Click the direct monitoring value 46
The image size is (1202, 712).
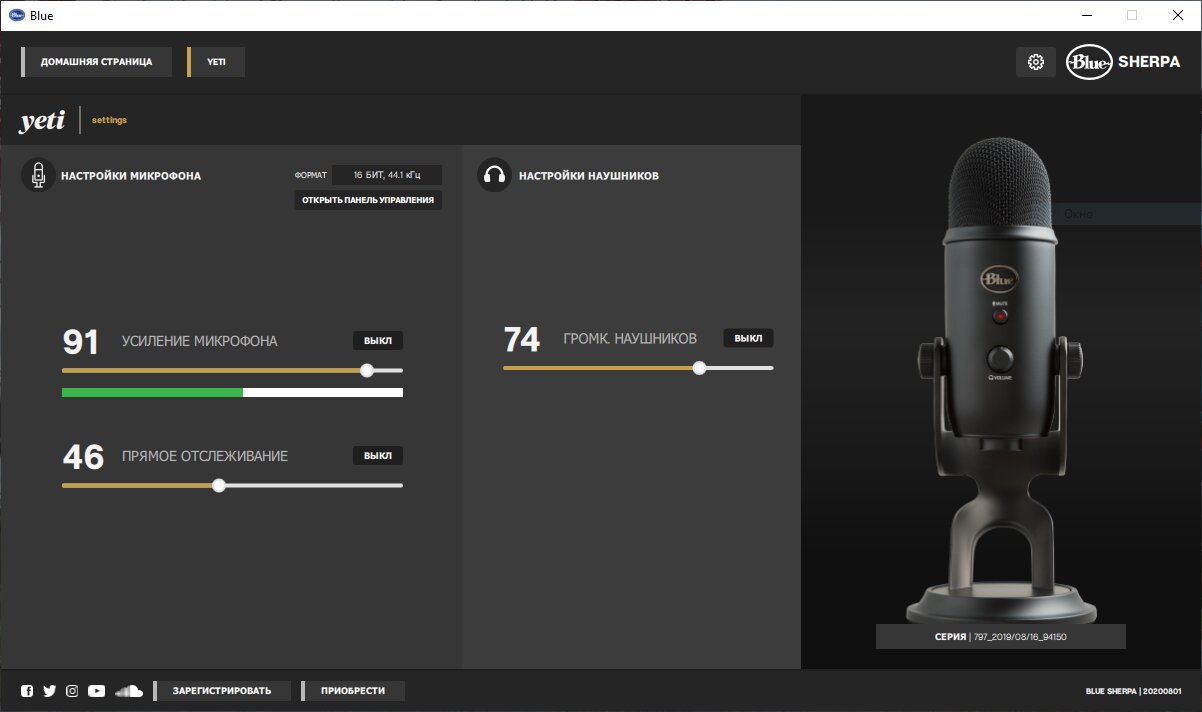pos(83,457)
